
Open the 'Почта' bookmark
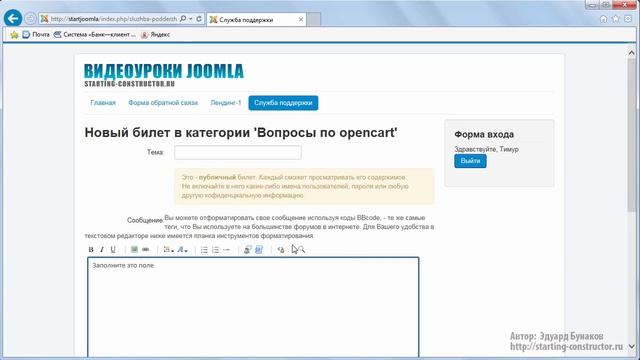click(x=36, y=35)
